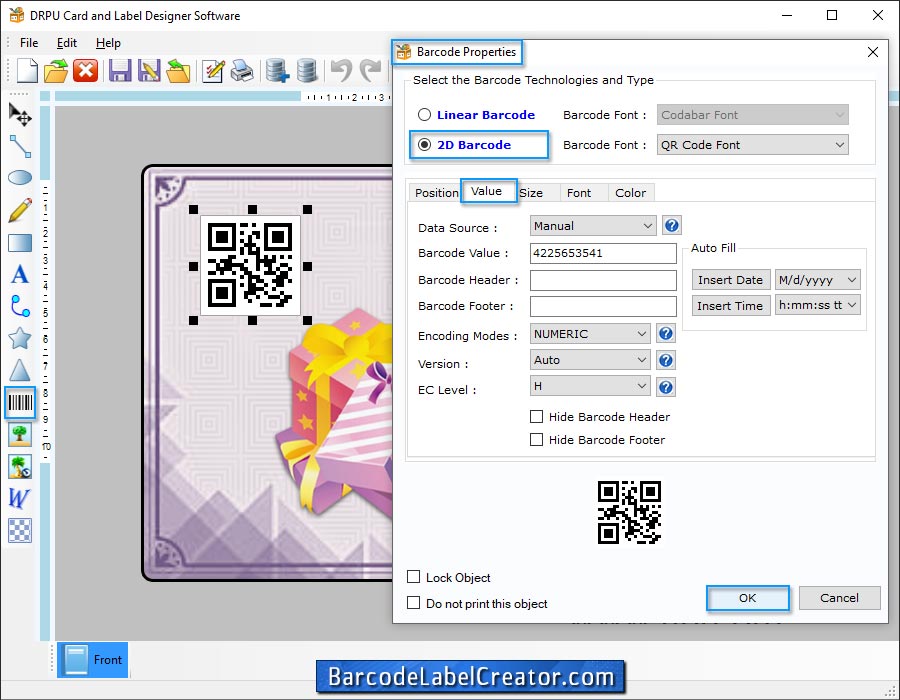Open the Version Auto dropdown

(x=590, y=360)
